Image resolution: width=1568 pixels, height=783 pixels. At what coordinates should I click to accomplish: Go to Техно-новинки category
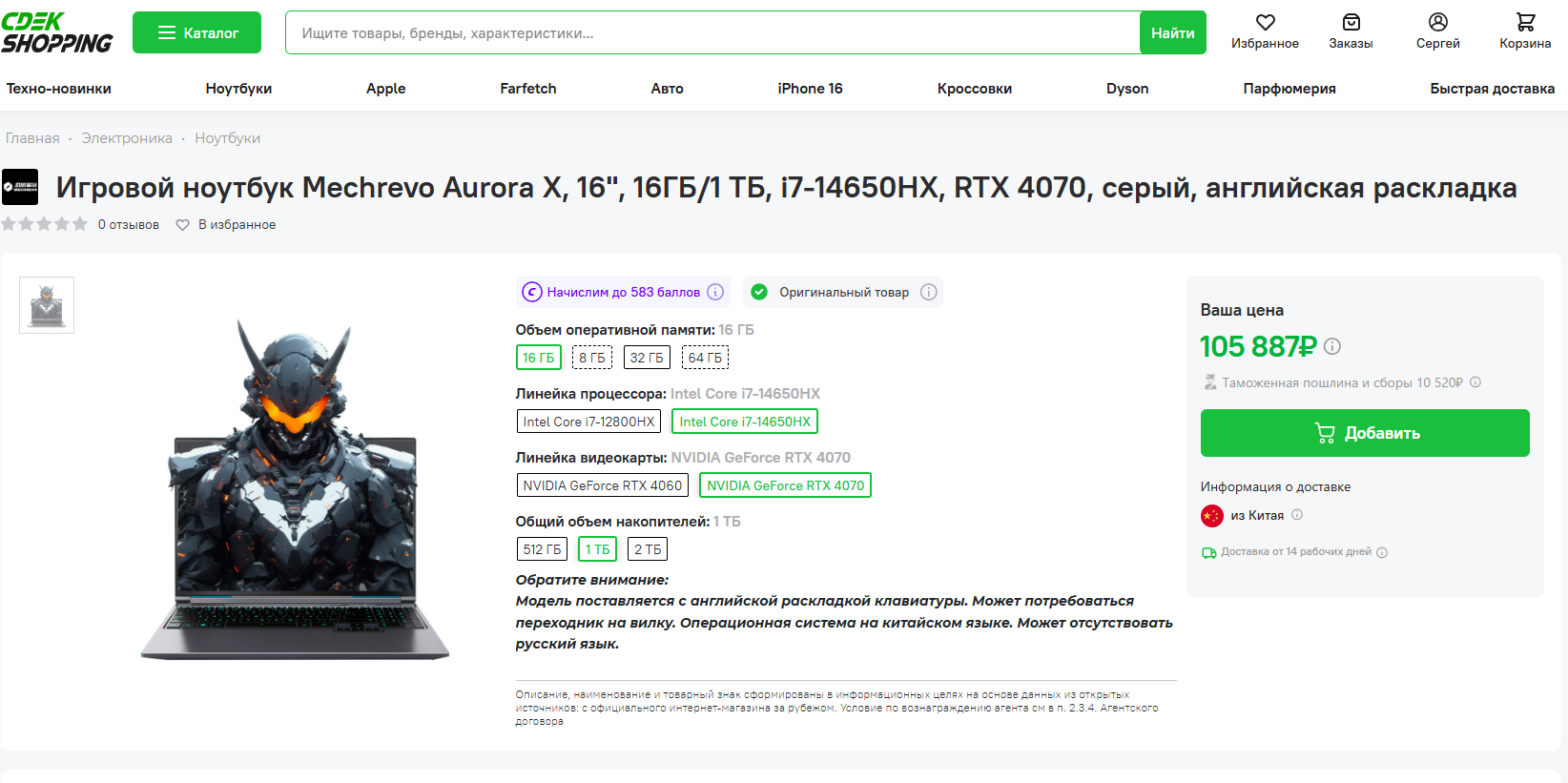coord(59,89)
